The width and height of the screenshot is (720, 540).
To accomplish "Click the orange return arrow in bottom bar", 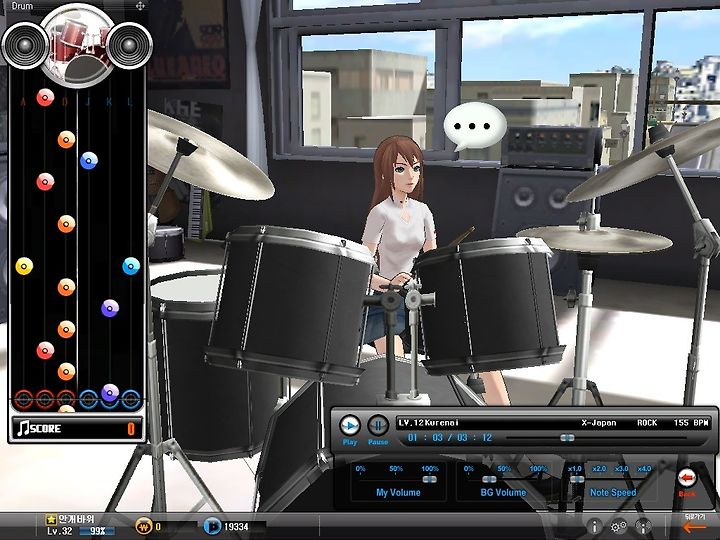I will tap(695, 528).
